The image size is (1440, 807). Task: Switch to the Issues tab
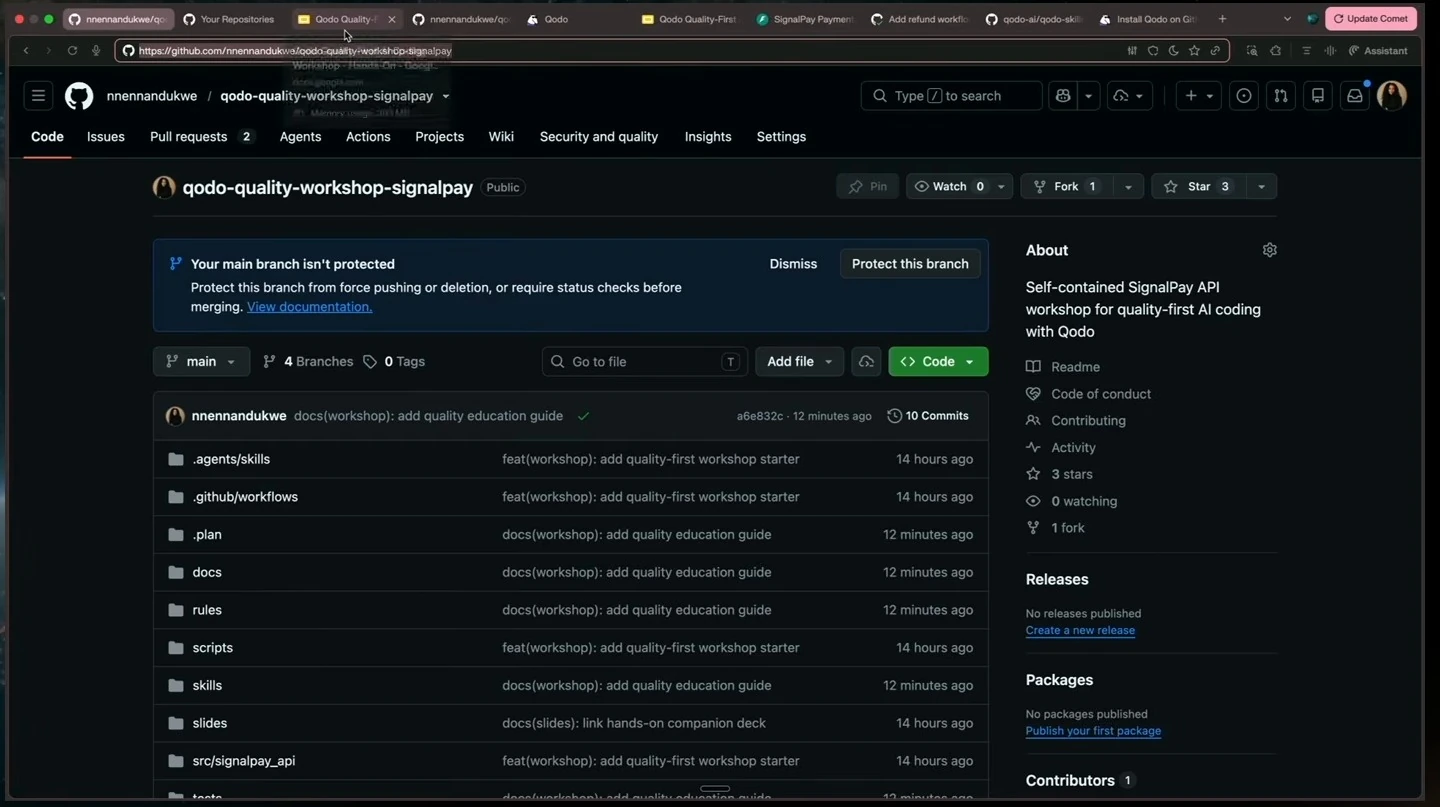106,137
